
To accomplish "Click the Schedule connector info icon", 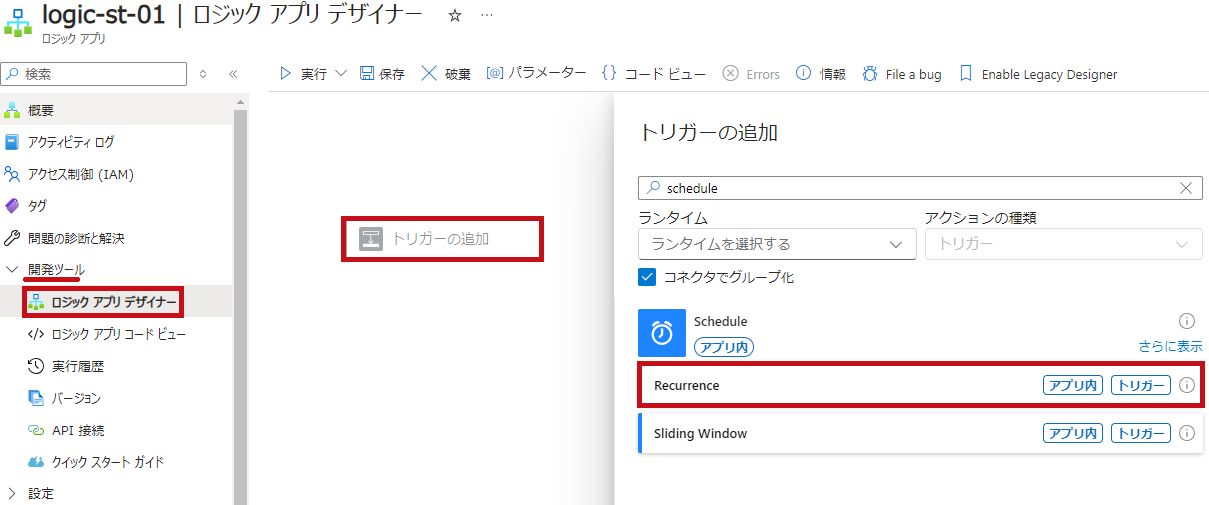I will coord(1187,321).
